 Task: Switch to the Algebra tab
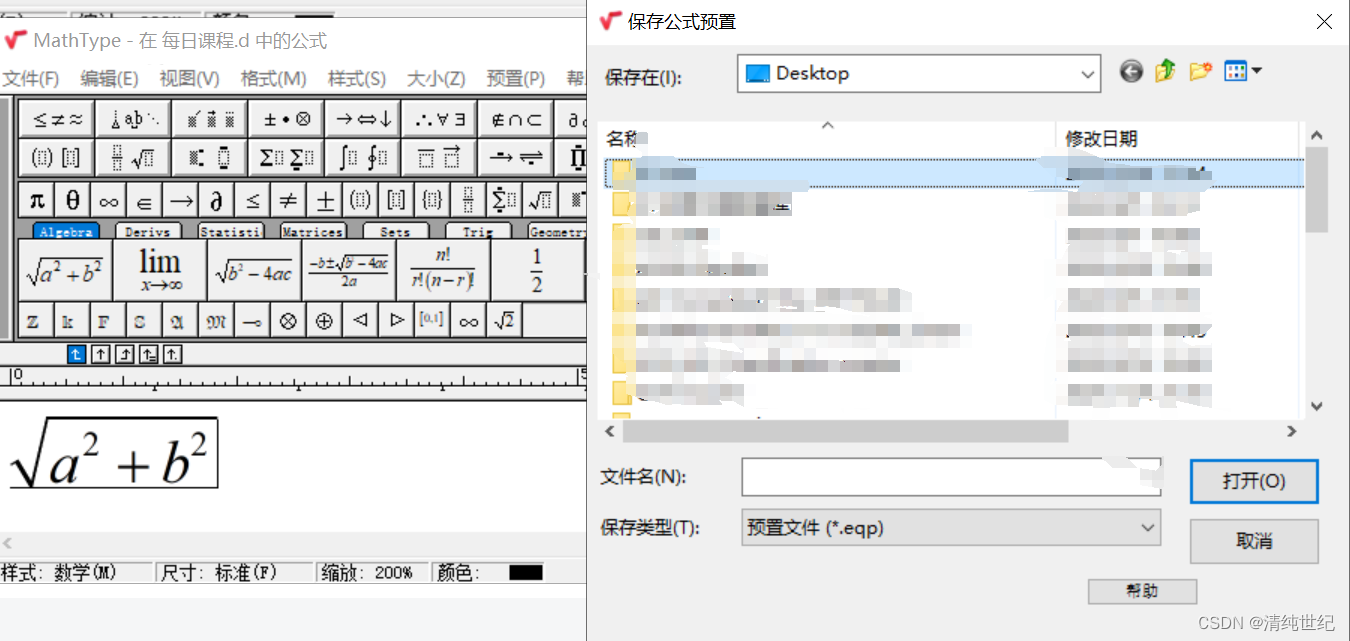tap(66, 231)
